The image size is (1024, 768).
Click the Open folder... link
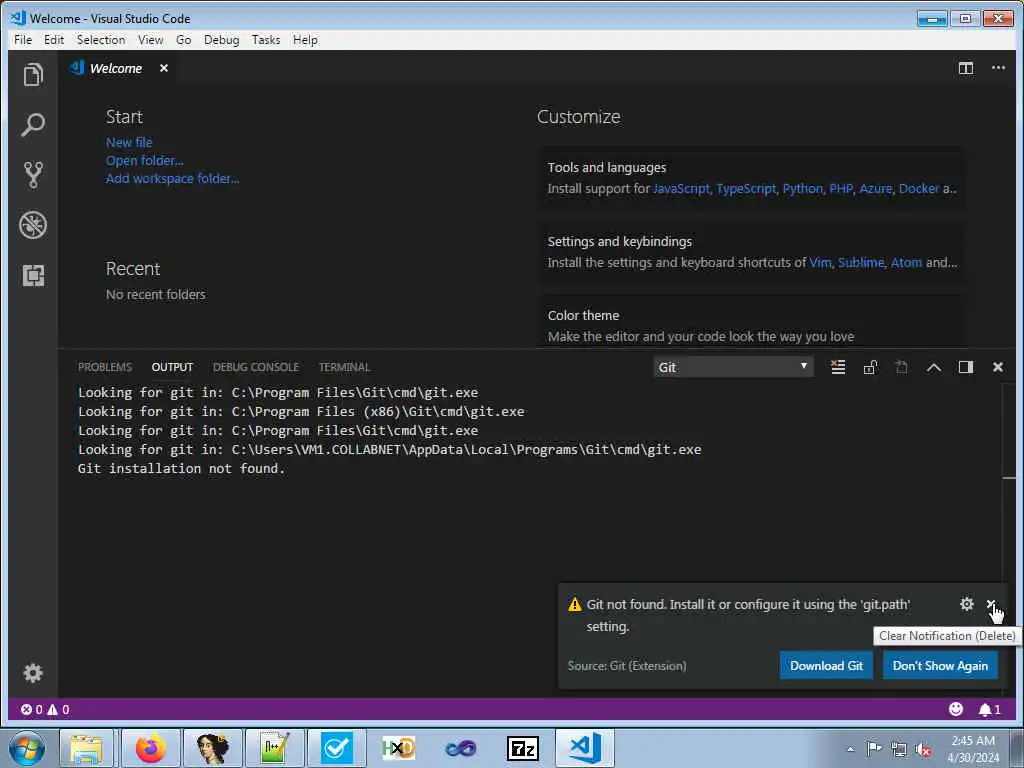[144, 161]
